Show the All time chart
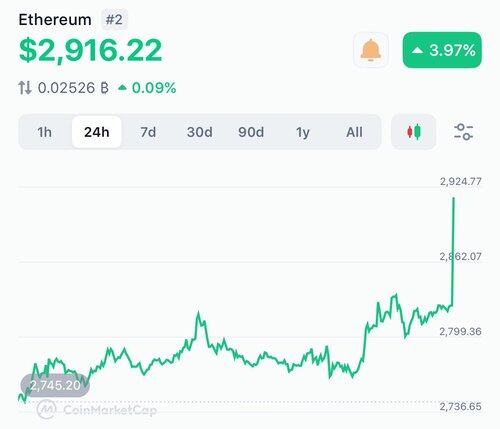Image resolution: width=500 pixels, height=429 pixels. (x=354, y=132)
